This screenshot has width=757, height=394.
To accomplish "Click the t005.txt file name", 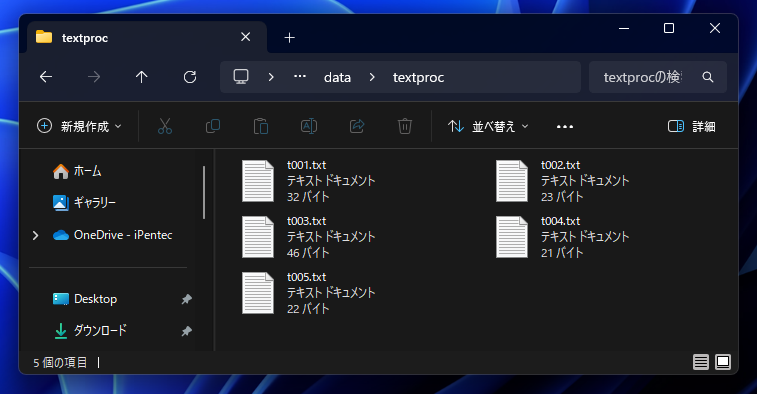I will [x=307, y=277].
